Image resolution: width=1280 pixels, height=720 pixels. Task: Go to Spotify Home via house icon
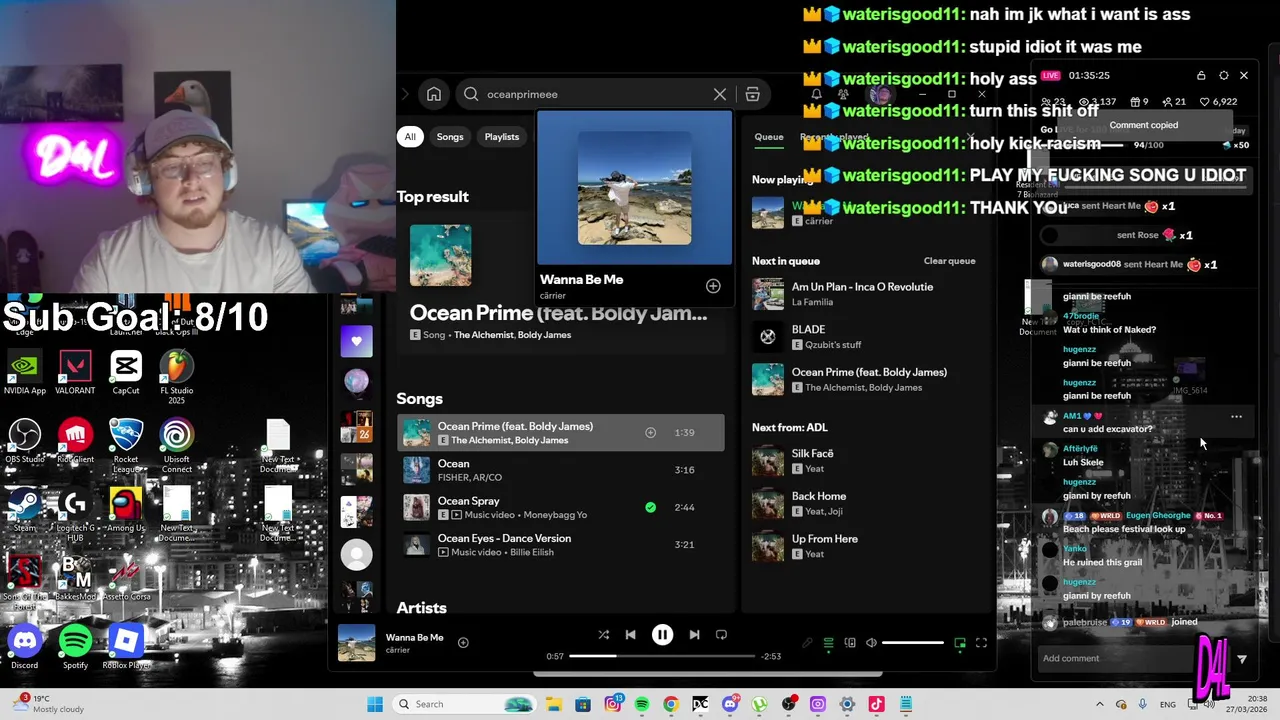coord(434,94)
